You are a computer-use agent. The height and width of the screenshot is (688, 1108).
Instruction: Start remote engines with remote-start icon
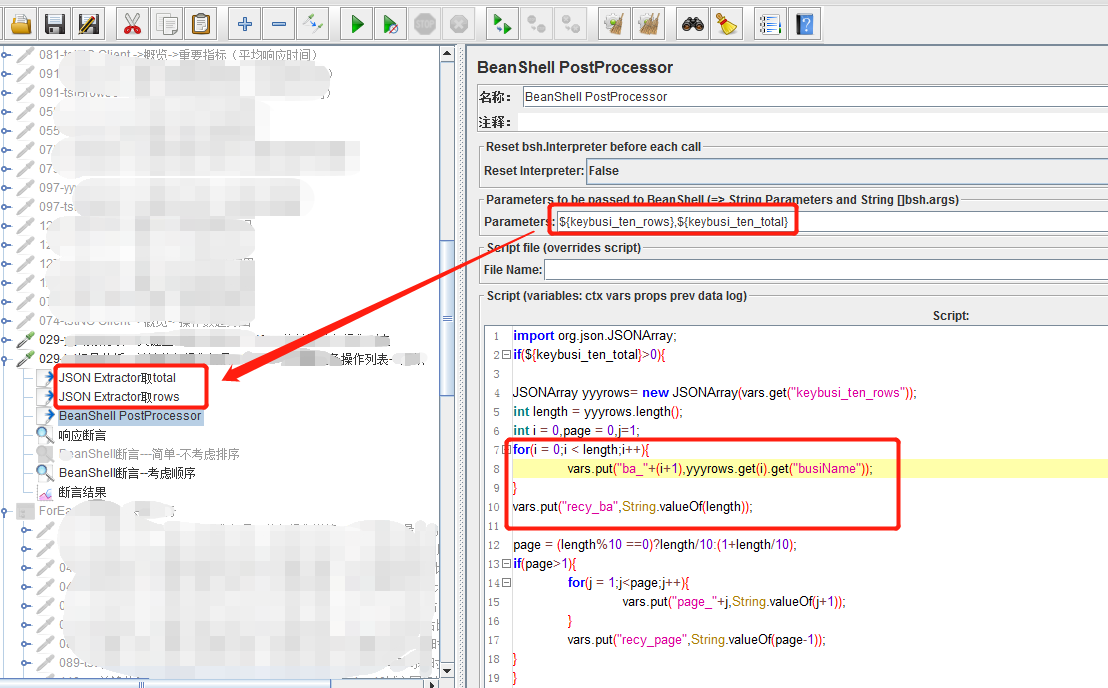[x=502, y=25]
